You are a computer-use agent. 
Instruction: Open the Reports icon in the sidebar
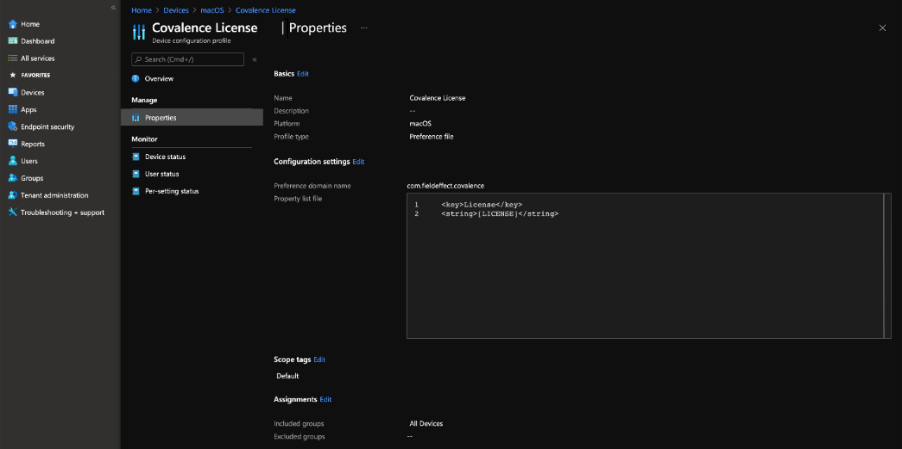(x=13, y=144)
